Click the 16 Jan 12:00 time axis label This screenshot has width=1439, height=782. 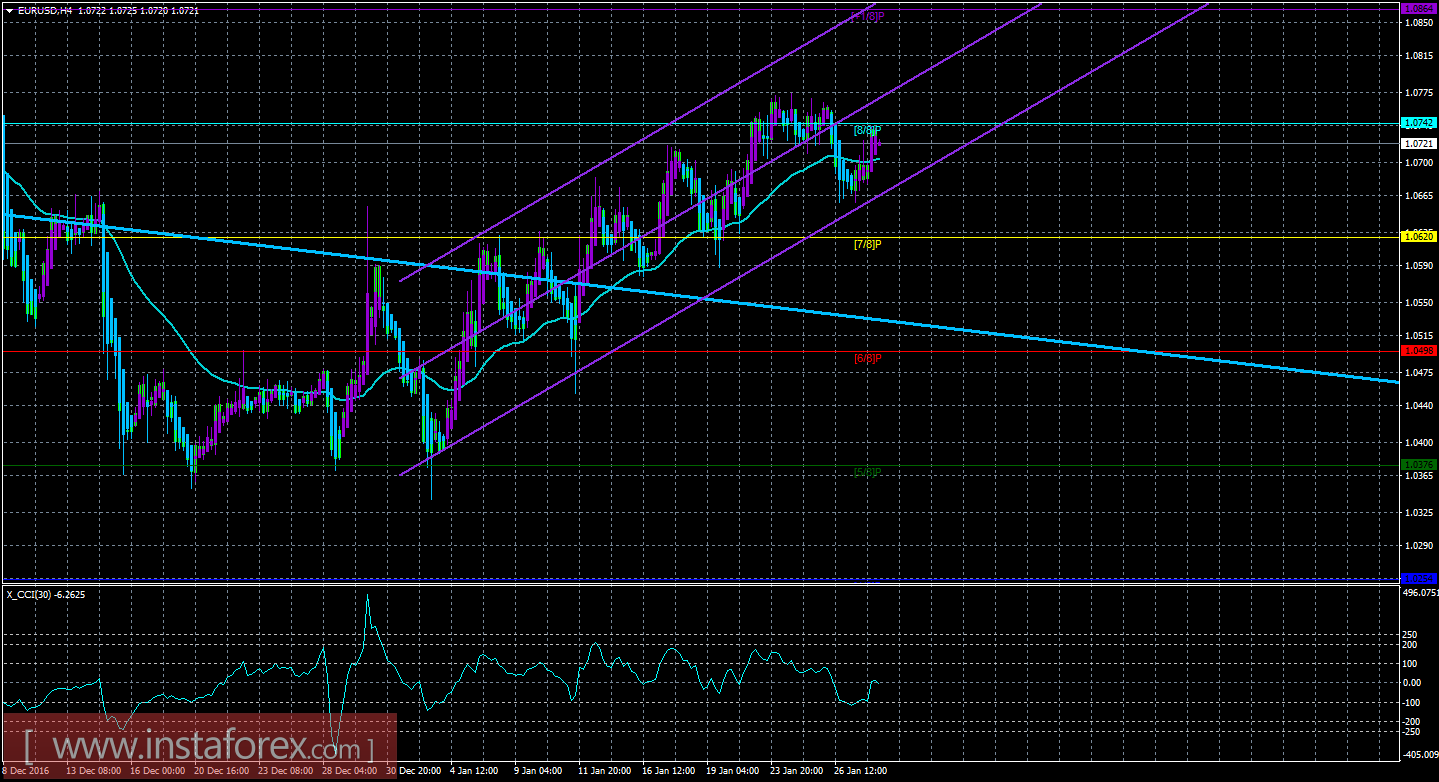coord(668,771)
